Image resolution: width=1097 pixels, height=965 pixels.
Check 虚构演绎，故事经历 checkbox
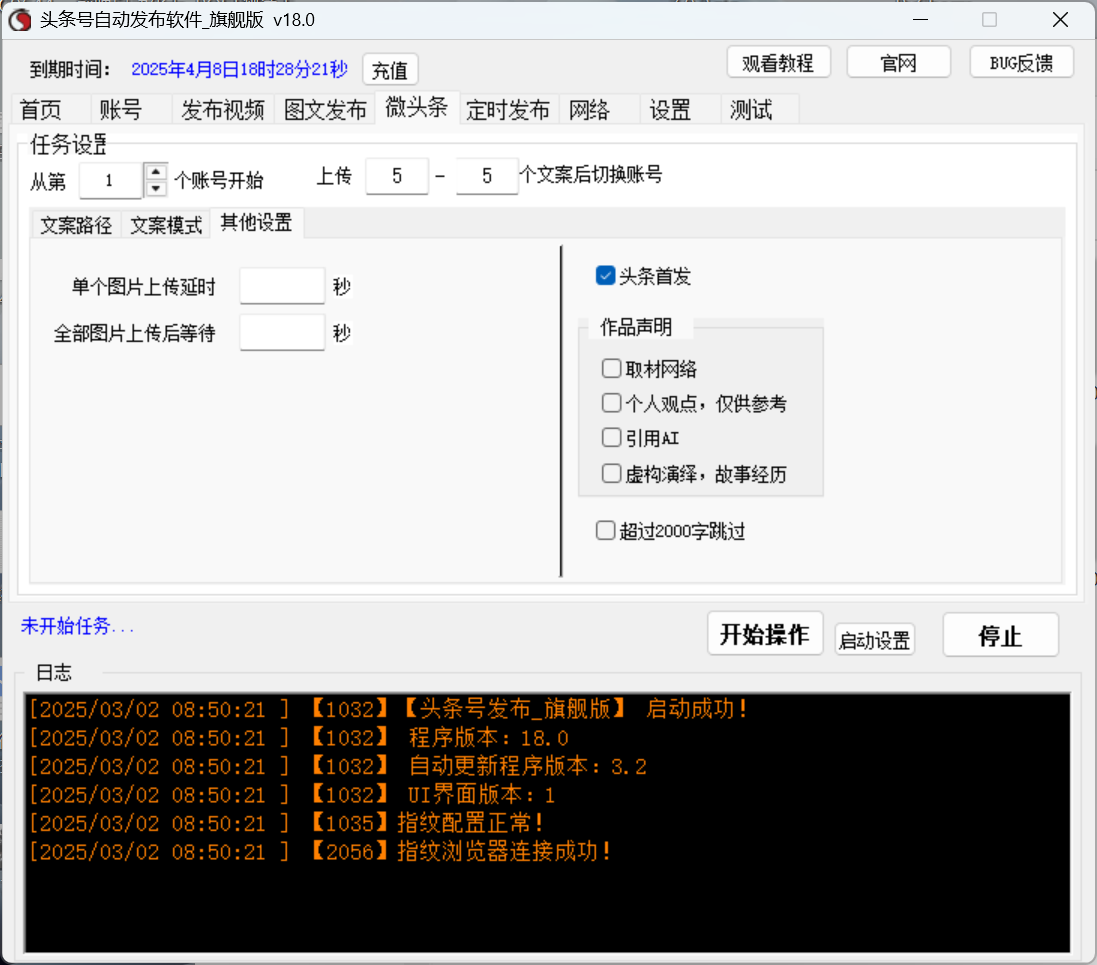tap(611, 473)
